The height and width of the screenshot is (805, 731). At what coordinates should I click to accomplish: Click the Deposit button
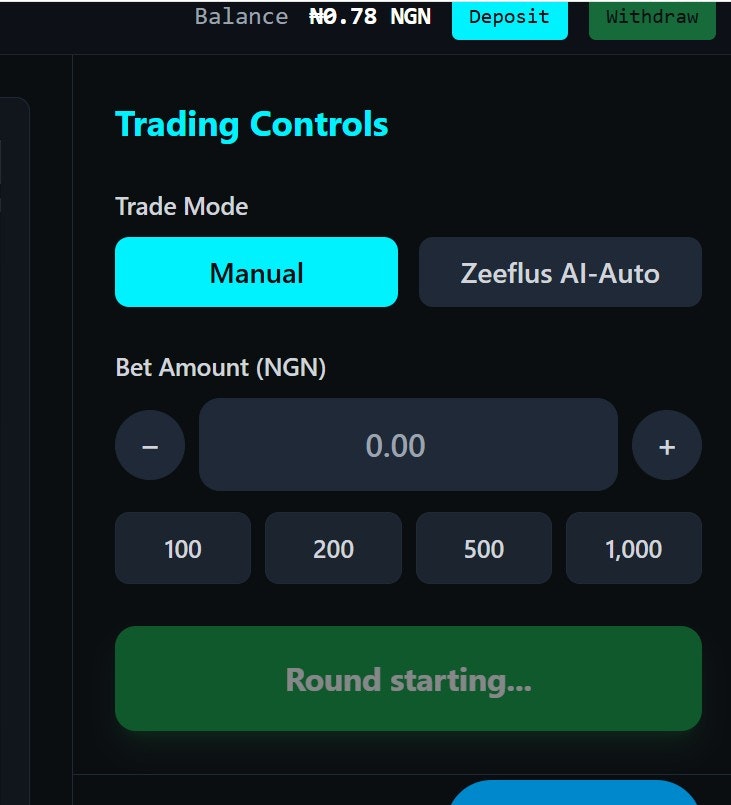509,17
